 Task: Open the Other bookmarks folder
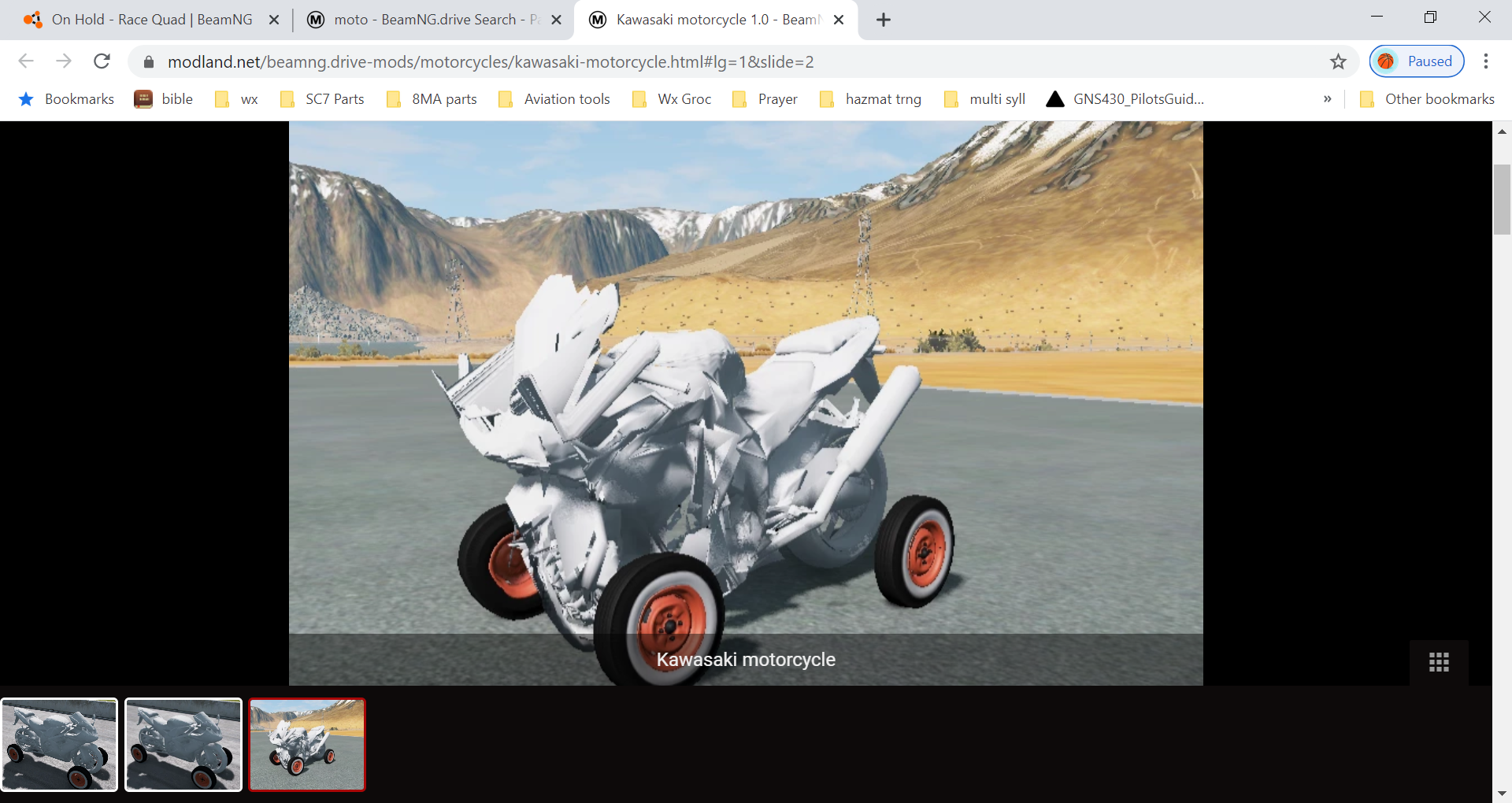[1427, 99]
